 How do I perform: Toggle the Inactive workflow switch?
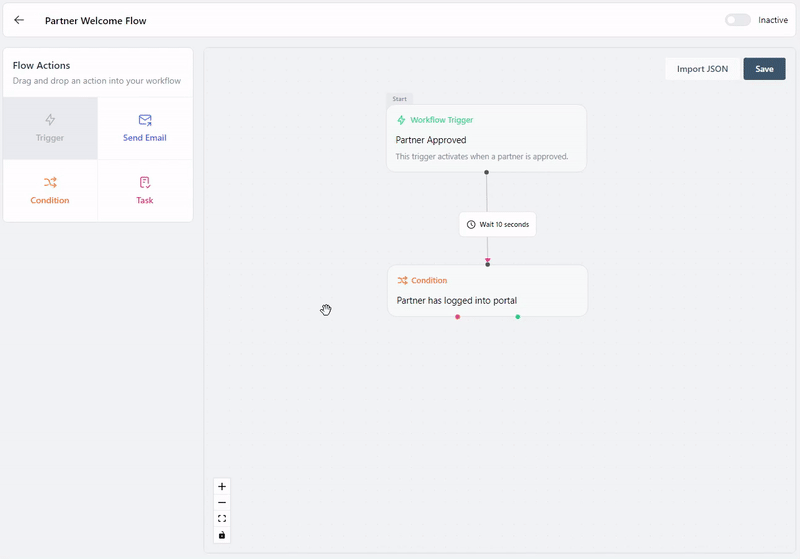tap(737, 20)
